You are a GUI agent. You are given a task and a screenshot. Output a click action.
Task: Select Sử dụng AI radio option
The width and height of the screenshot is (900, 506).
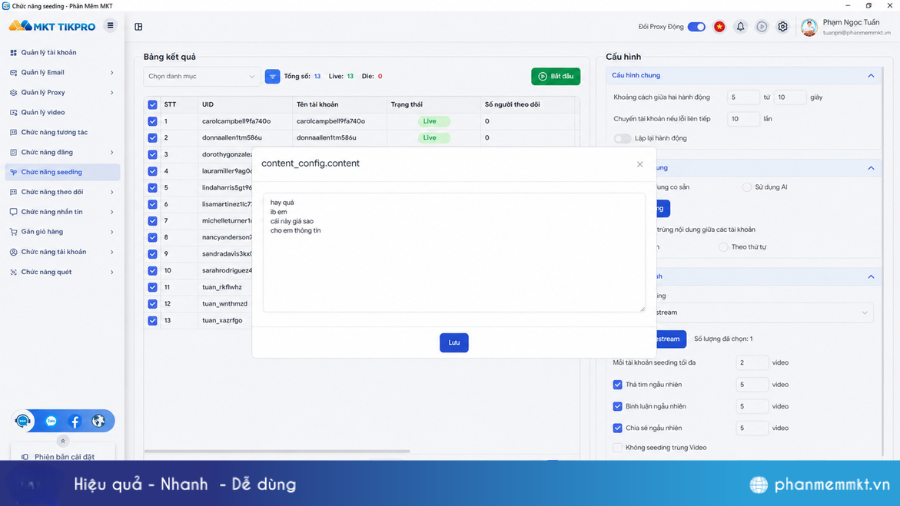(747, 187)
